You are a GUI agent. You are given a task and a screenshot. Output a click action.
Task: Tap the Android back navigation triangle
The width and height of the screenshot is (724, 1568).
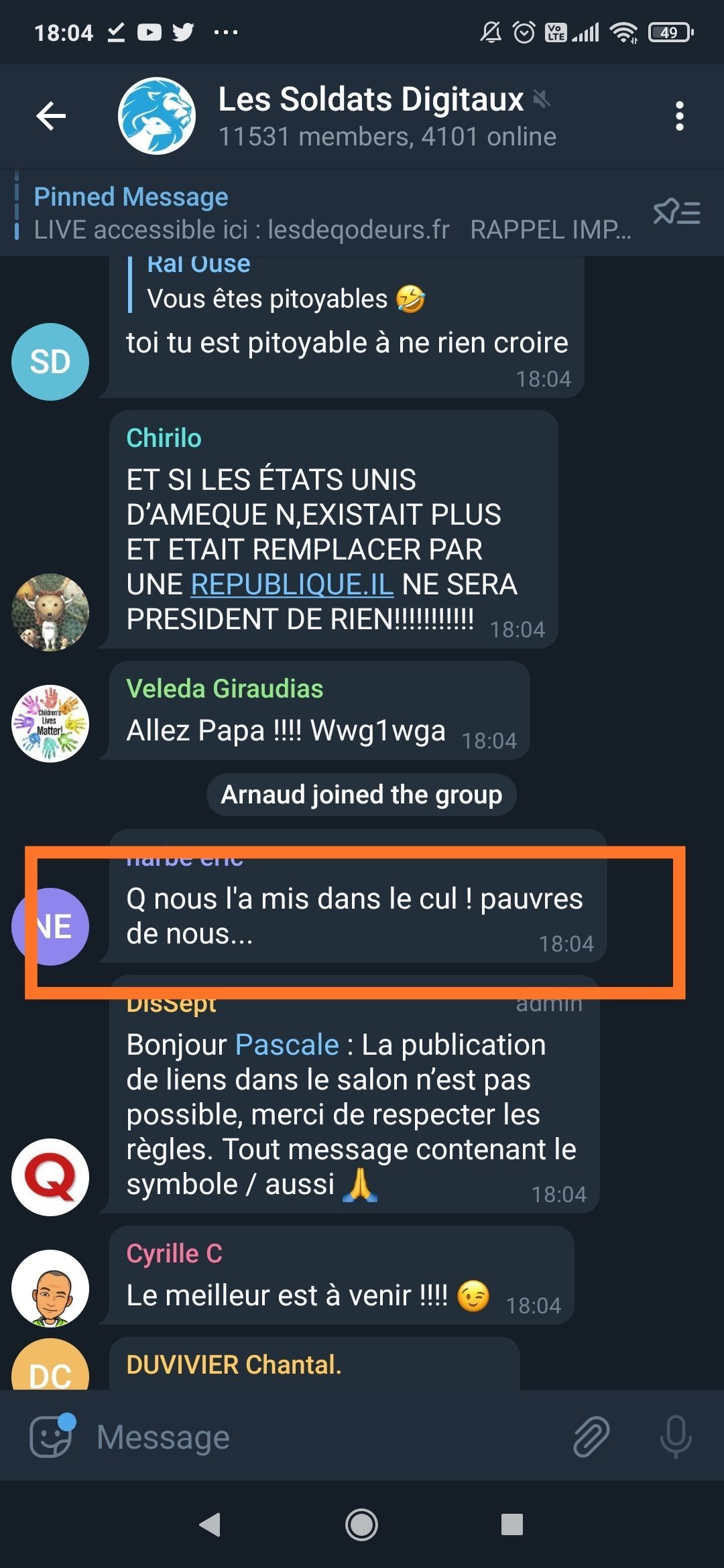click(x=210, y=1524)
